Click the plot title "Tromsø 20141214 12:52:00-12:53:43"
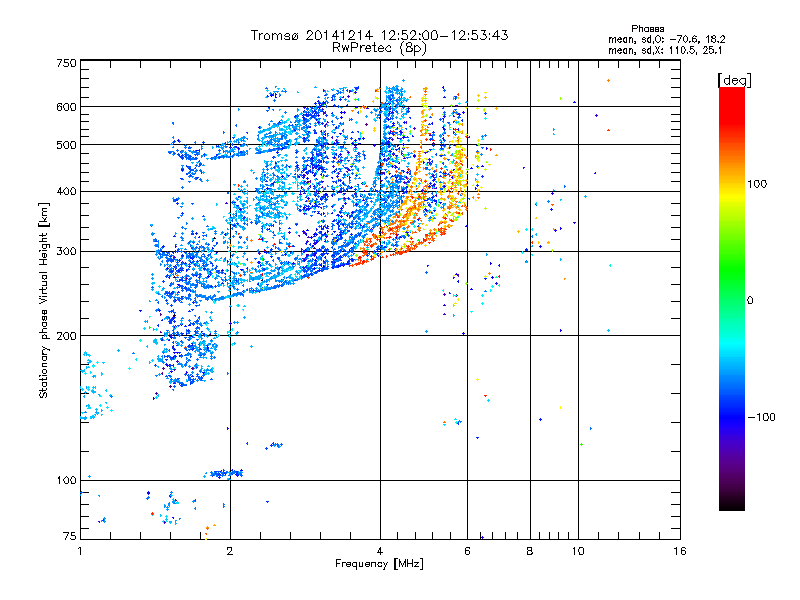Viewport: 800px width, 600px height. coord(379,35)
